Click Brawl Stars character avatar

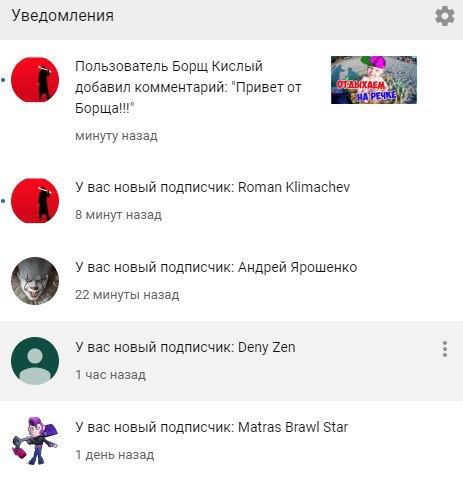click(x=35, y=440)
